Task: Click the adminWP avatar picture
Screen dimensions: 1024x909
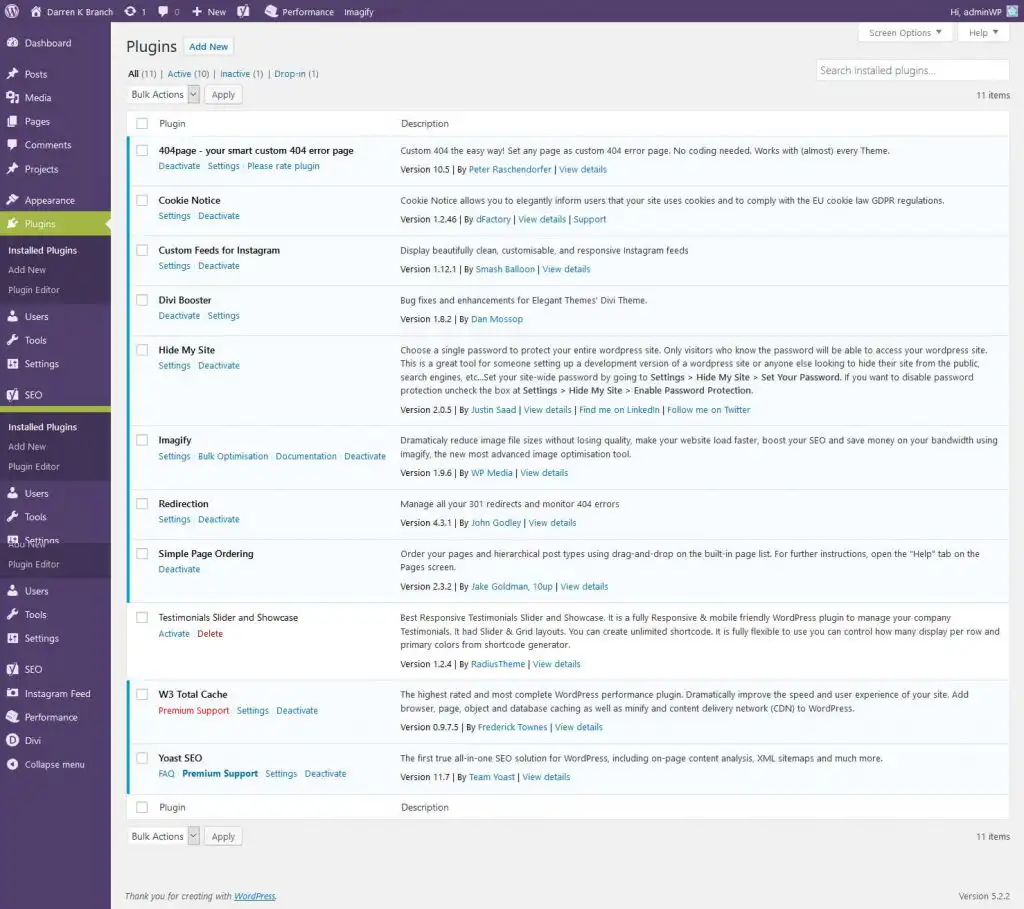Action: click(x=1012, y=12)
